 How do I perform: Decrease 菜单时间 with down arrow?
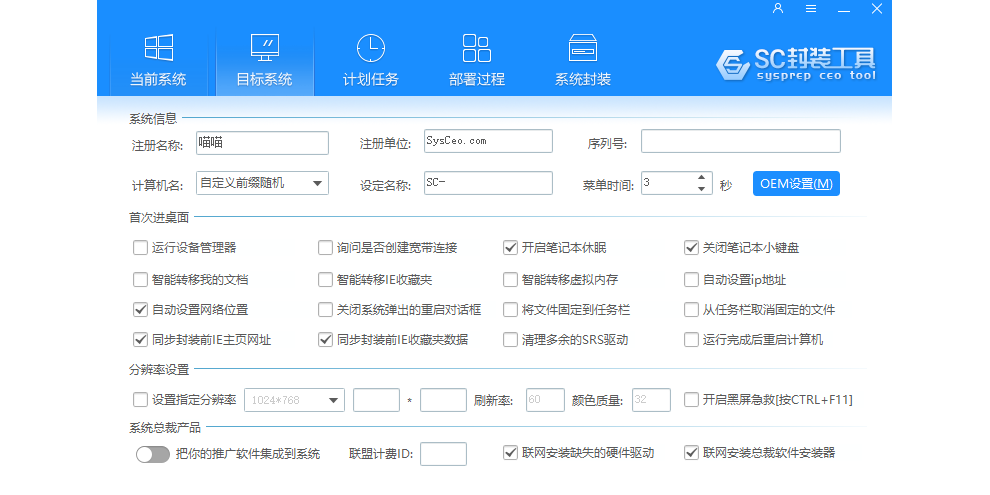[702, 189]
